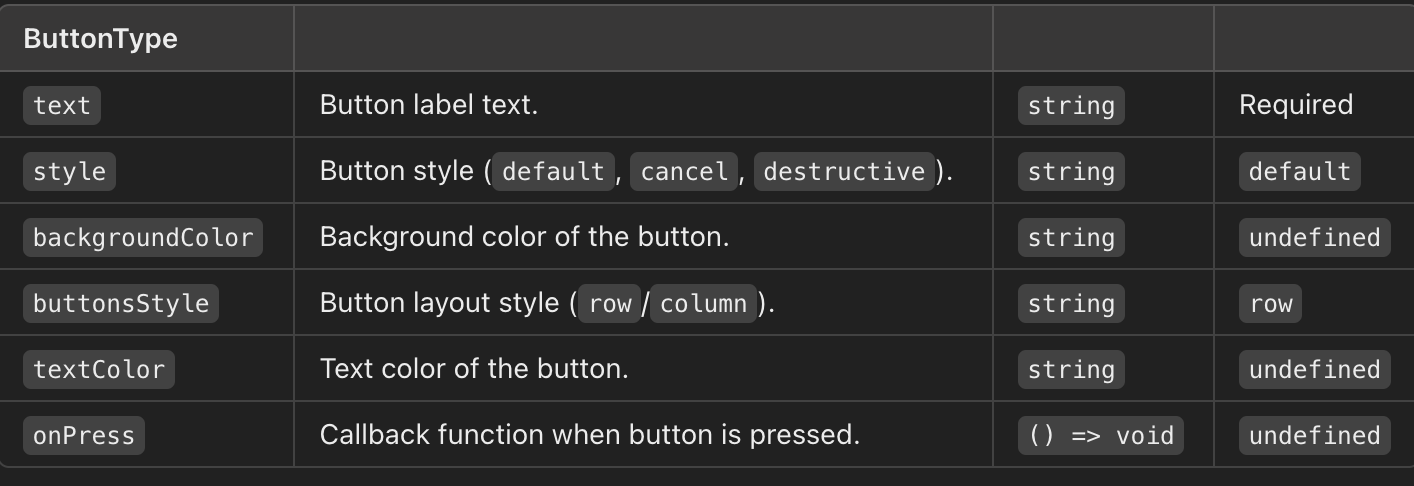Click 'Text color of the button.' description
This screenshot has width=1414, height=486.
474,369
